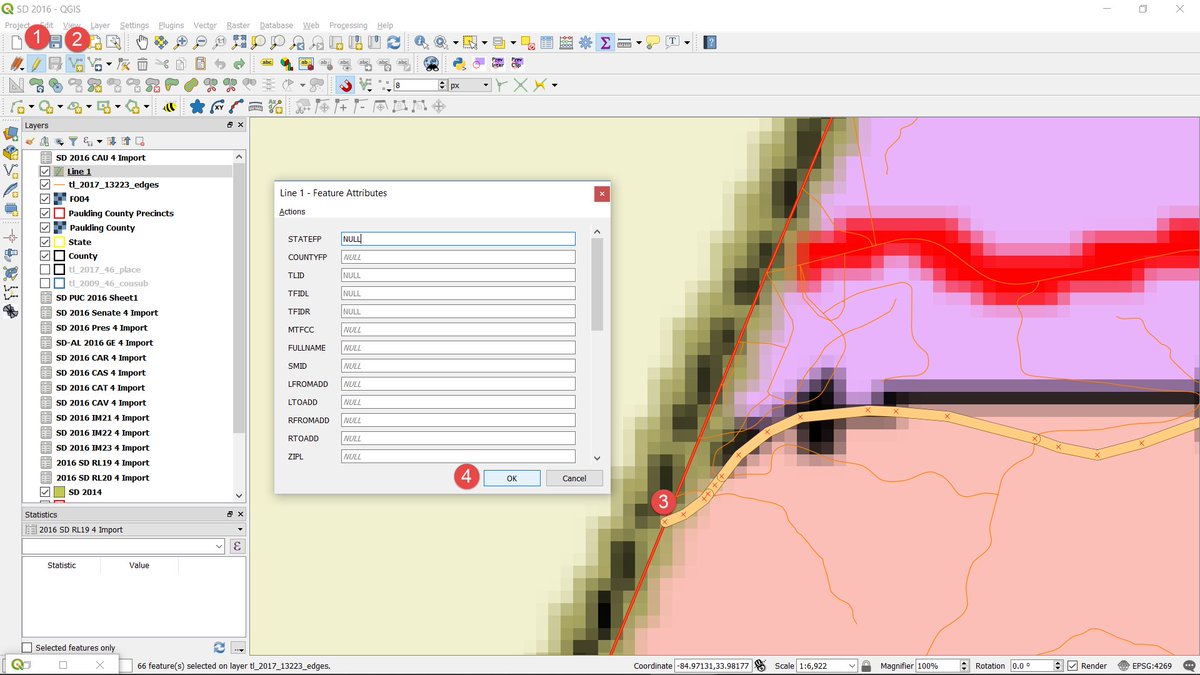The height and width of the screenshot is (675, 1200).
Task: Click OK in Feature Attributes dialog
Action: coord(511,478)
